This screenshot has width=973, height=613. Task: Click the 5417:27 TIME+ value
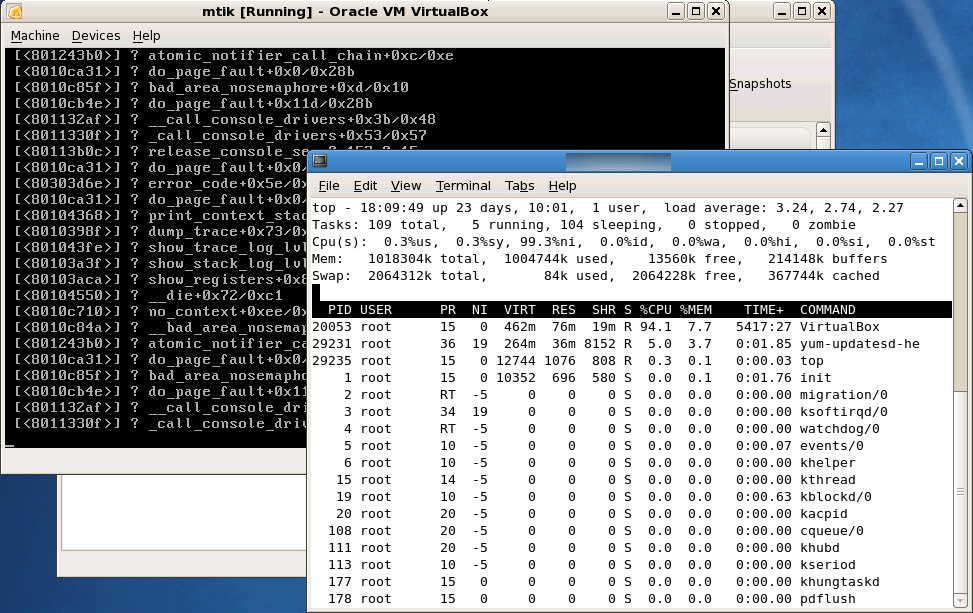[764, 327]
